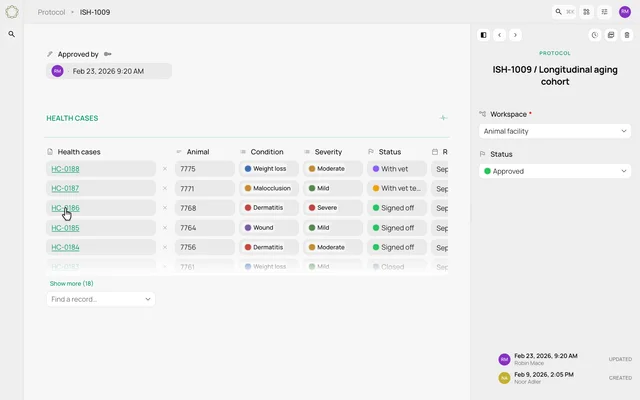Click Weight loss condition in HC-0188 row
Screen dimensions: 640x400
click(265, 169)
